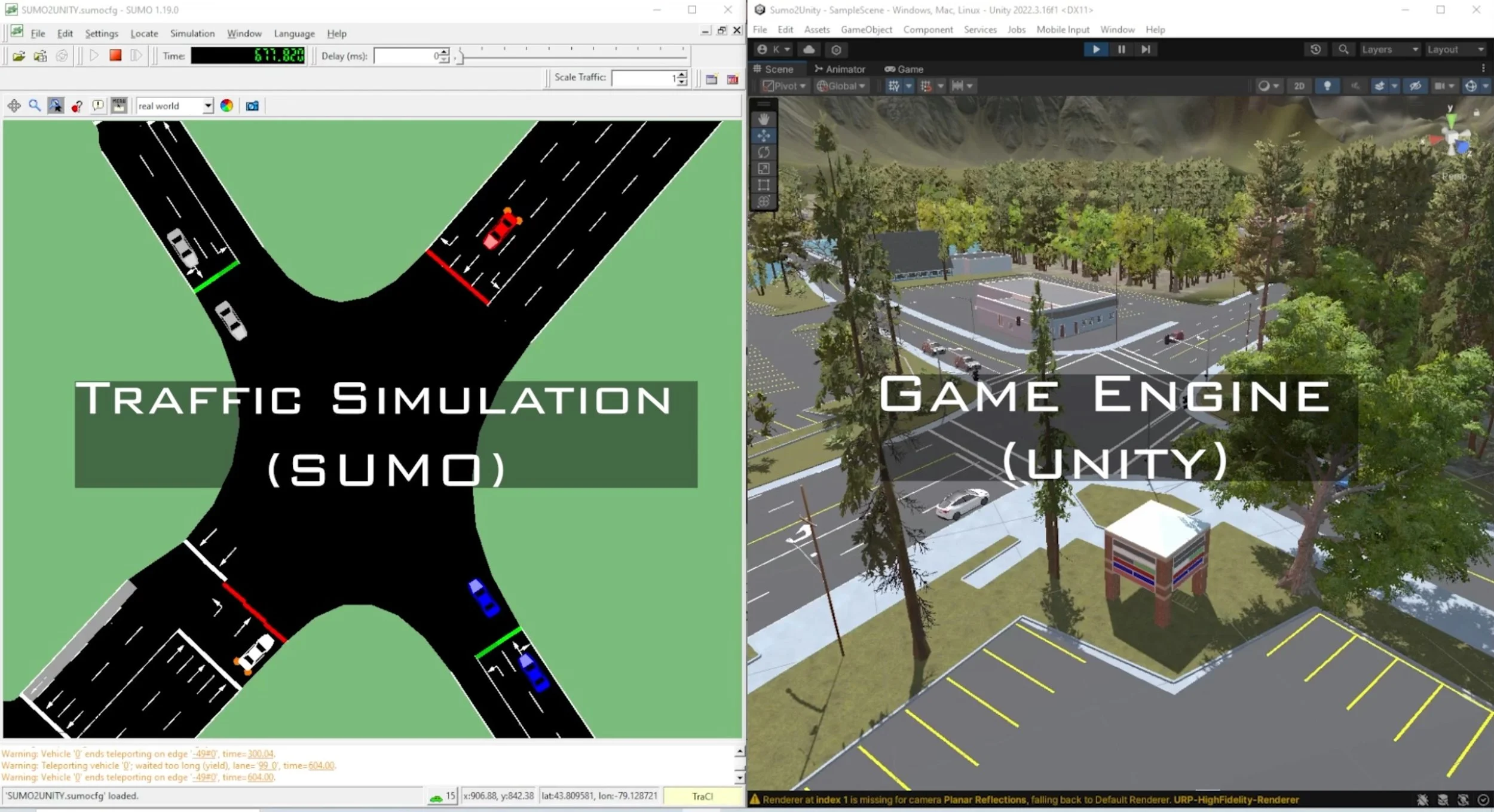Expand the 'real world' color scheme dropdown
The height and width of the screenshot is (812, 1494).
(x=207, y=106)
